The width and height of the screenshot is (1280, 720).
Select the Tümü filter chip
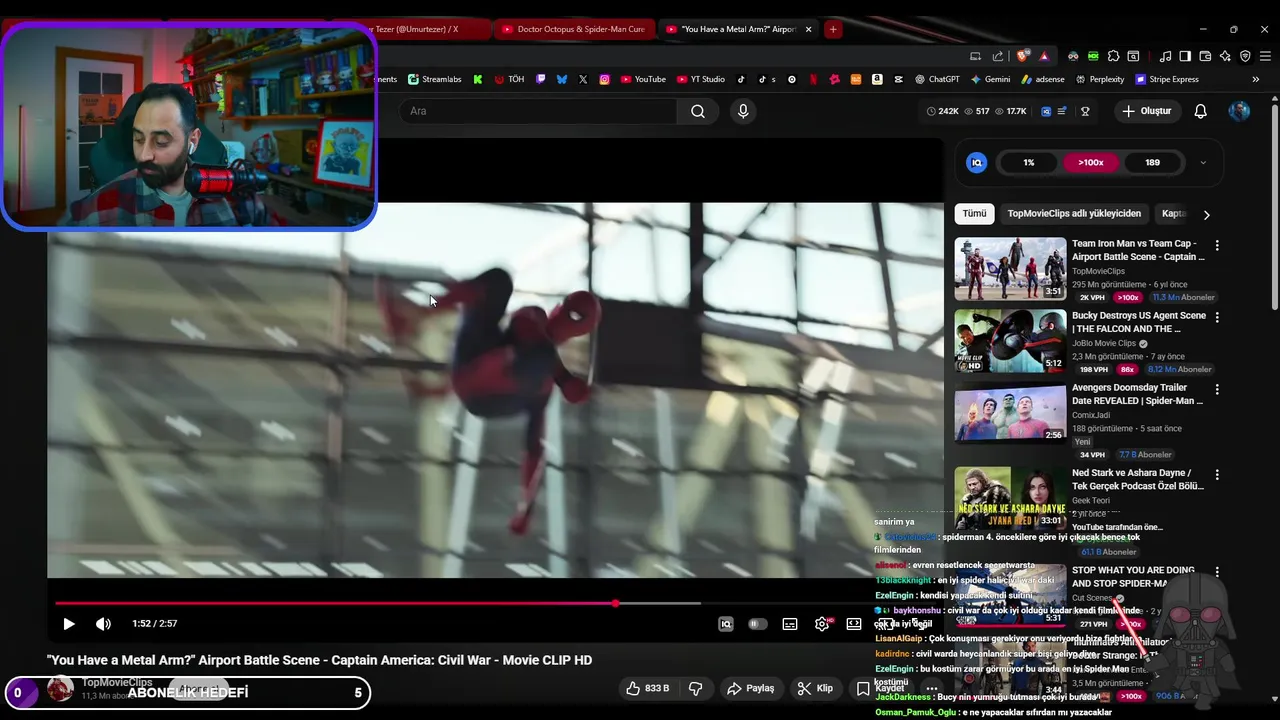pos(975,213)
